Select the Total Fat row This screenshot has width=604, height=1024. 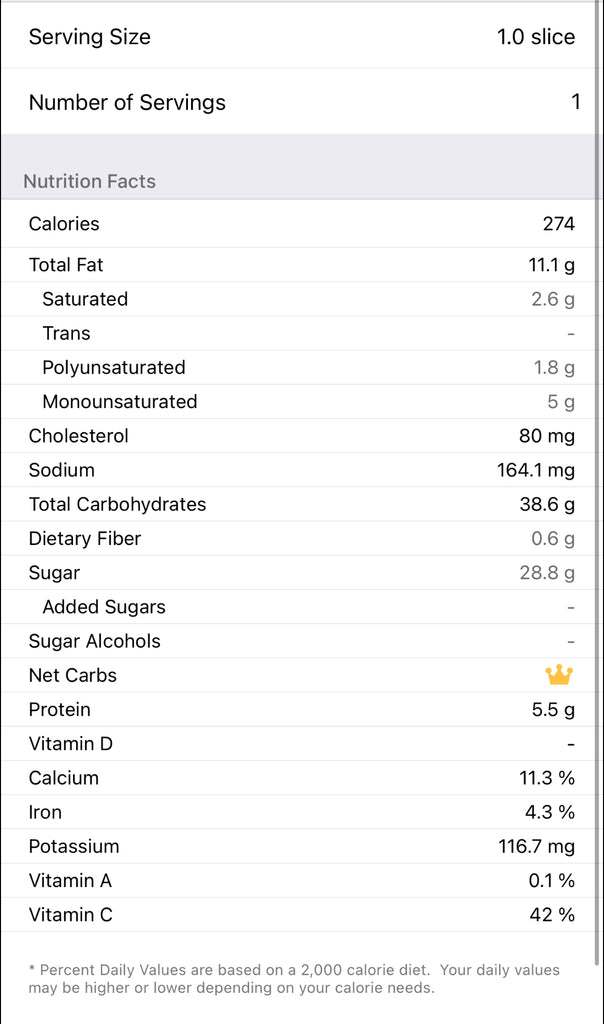(x=300, y=265)
